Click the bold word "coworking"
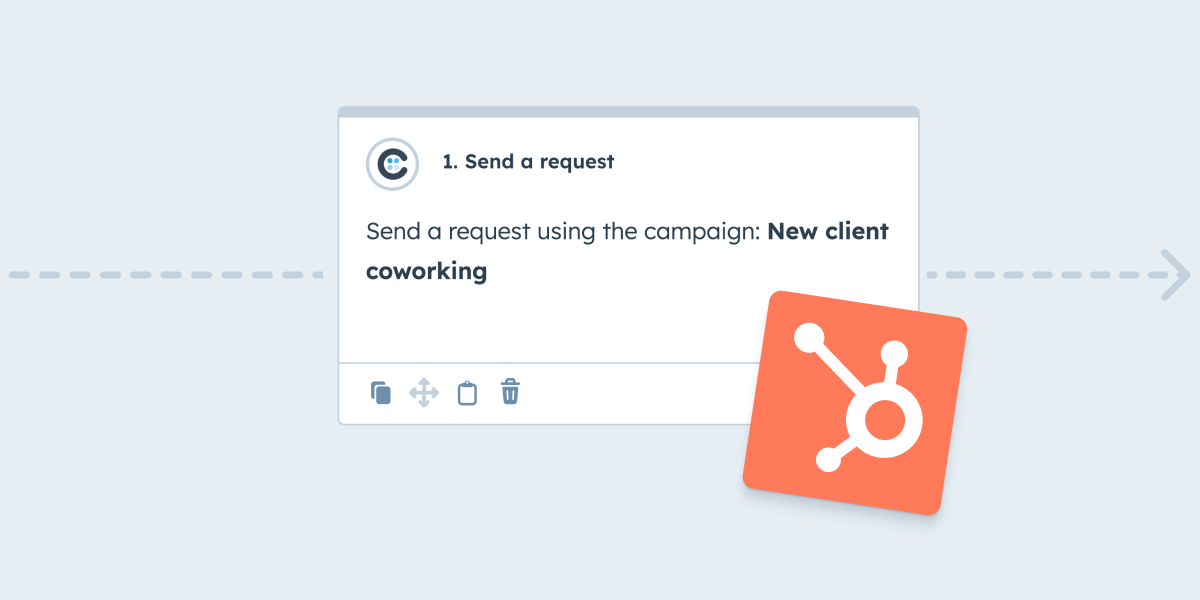The width and height of the screenshot is (1200, 600). (426, 271)
